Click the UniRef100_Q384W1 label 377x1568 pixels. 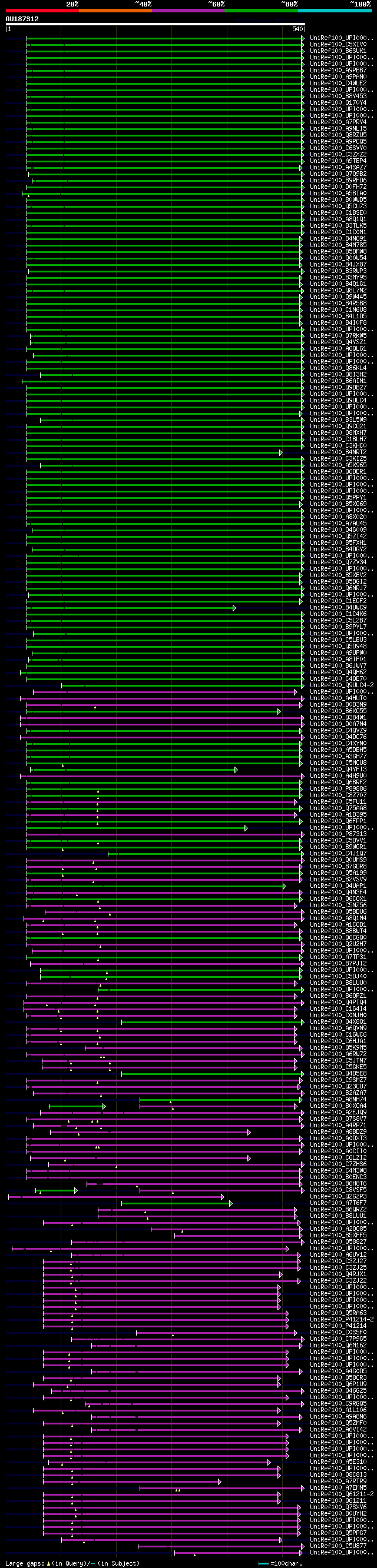tap(338, 718)
